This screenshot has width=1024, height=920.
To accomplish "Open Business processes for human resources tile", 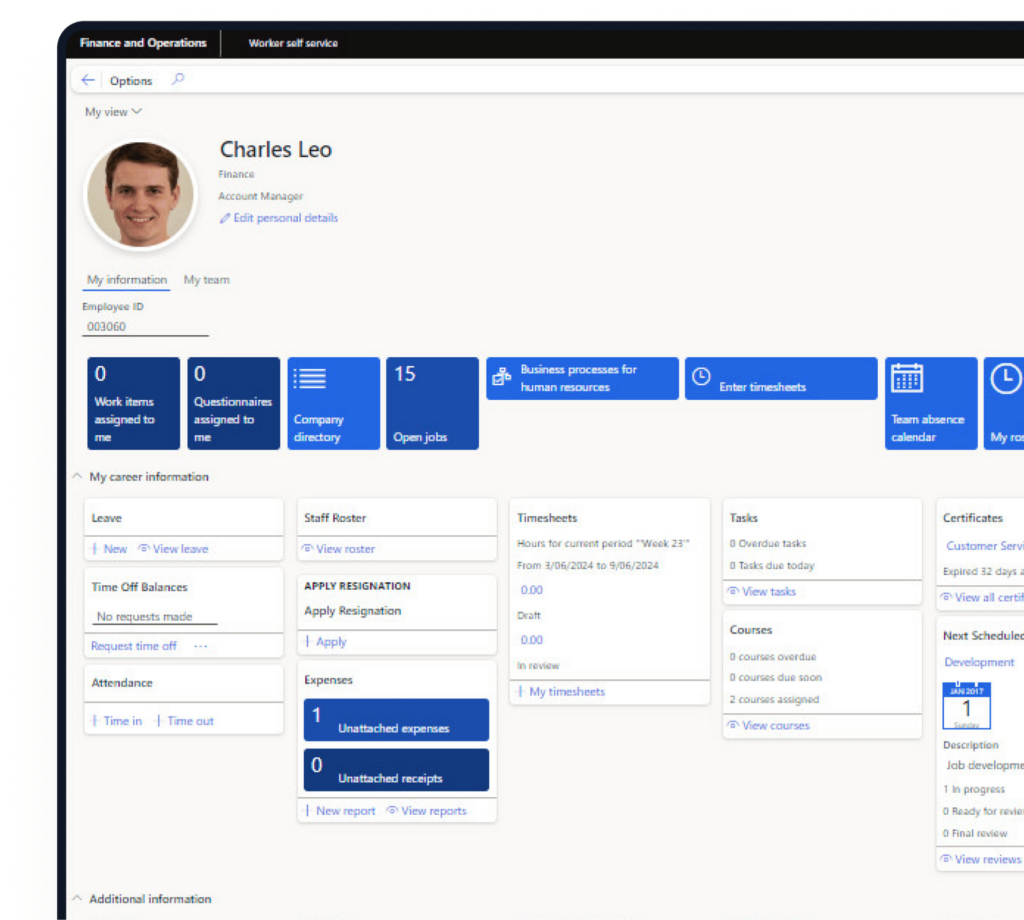I will 582,378.
